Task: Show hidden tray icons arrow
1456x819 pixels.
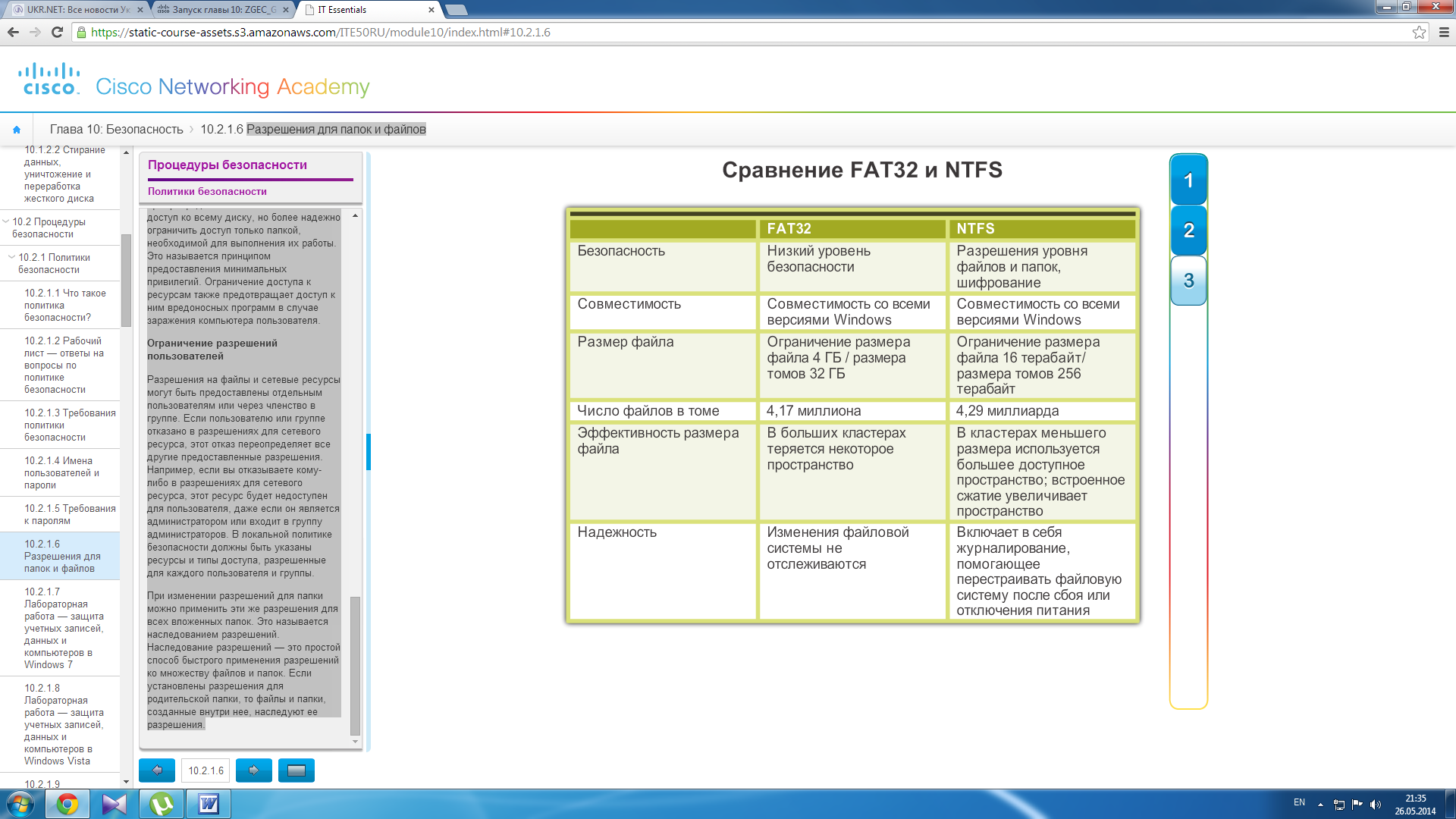Action: pos(1320,805)
